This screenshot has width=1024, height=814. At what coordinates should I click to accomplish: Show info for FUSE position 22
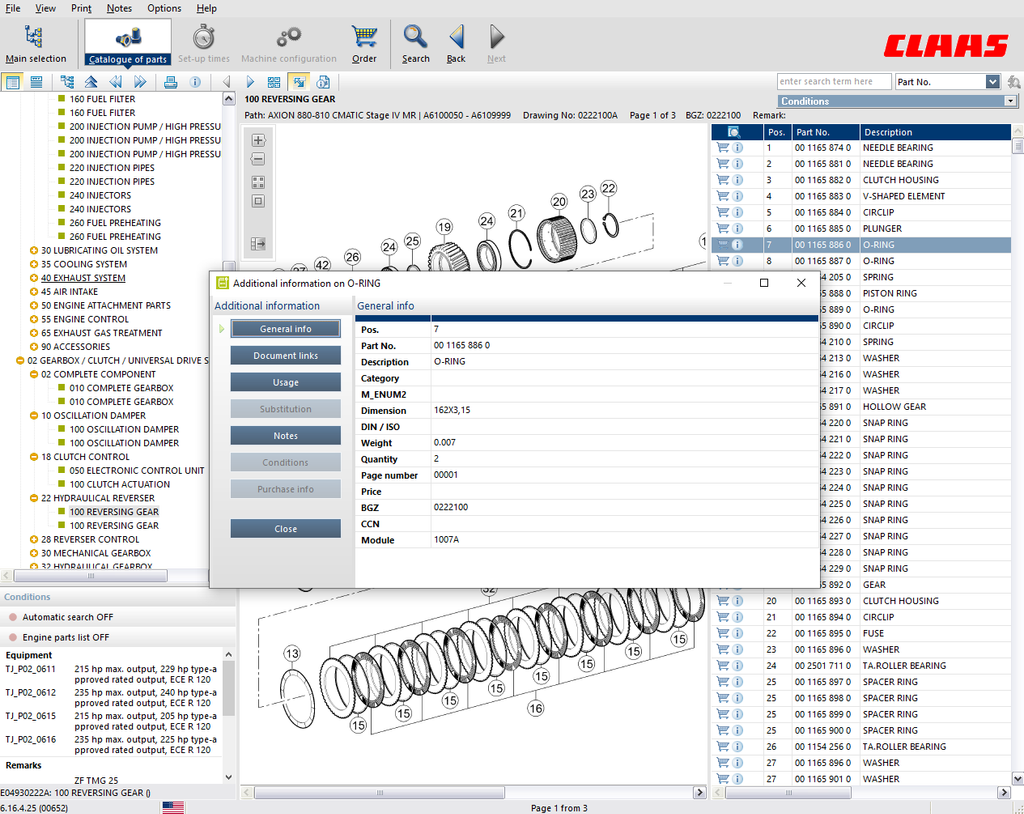737,633
